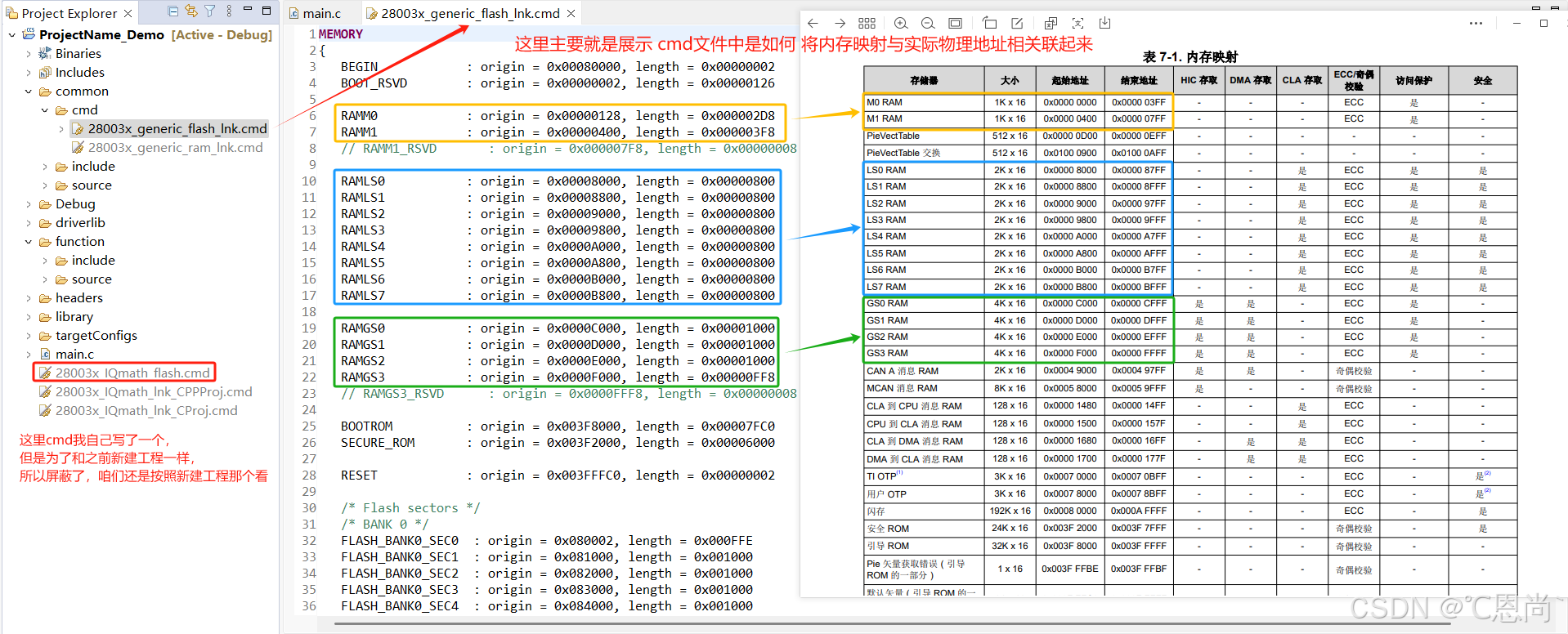Close the 28003x_generic_flash_lnk.cmd editor tab
1568x634 pixels.
[571, 13]
